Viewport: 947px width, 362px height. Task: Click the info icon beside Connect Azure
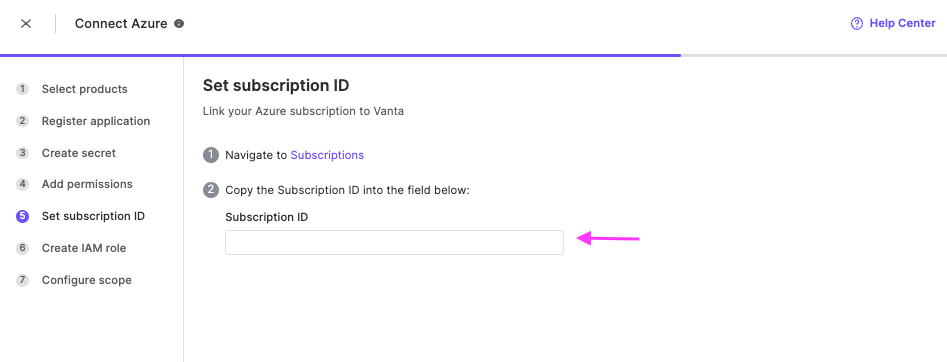pyautogui.click(x=179, y=24)
